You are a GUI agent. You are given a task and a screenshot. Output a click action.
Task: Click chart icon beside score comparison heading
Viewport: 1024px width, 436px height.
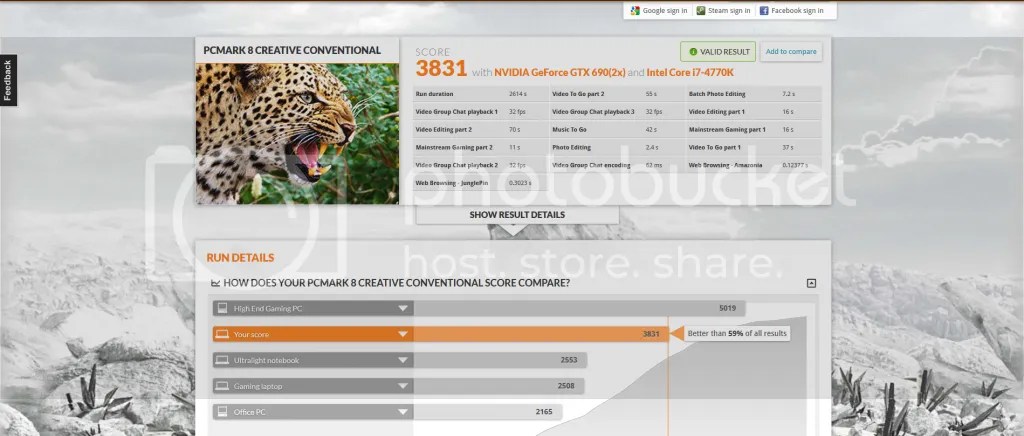point(215,283)
